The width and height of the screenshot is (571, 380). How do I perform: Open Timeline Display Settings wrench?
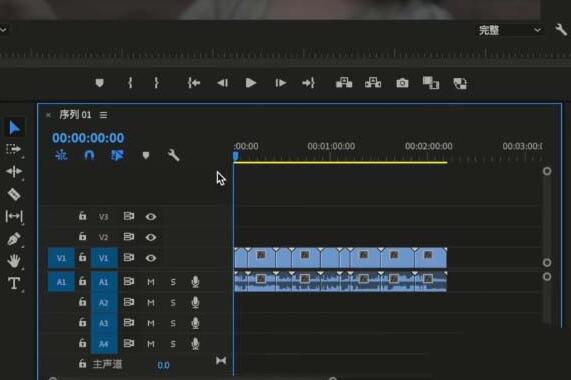pyautogui.click(x=173, y=155)
